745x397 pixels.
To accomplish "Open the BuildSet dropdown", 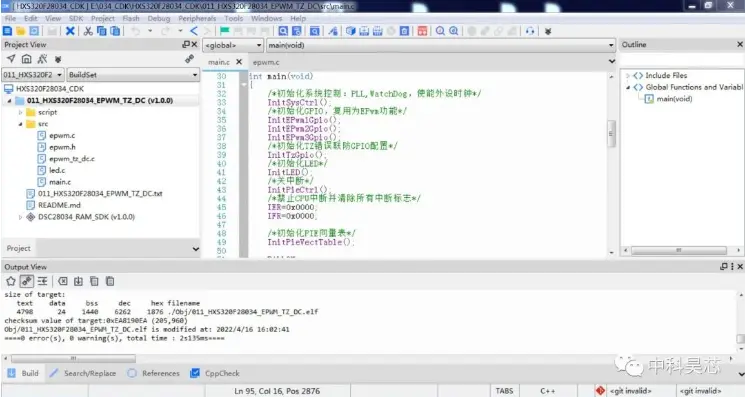I will (133, 75).
